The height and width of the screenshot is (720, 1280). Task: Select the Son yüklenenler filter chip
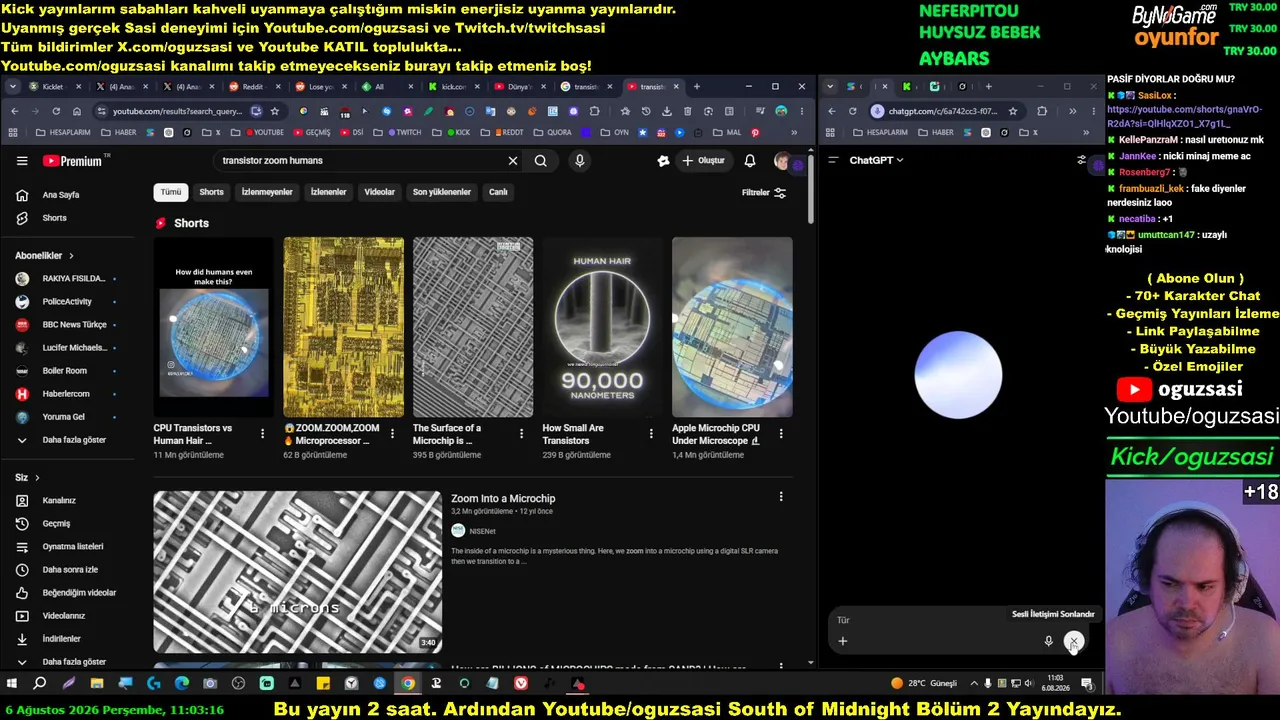point(442,192)
